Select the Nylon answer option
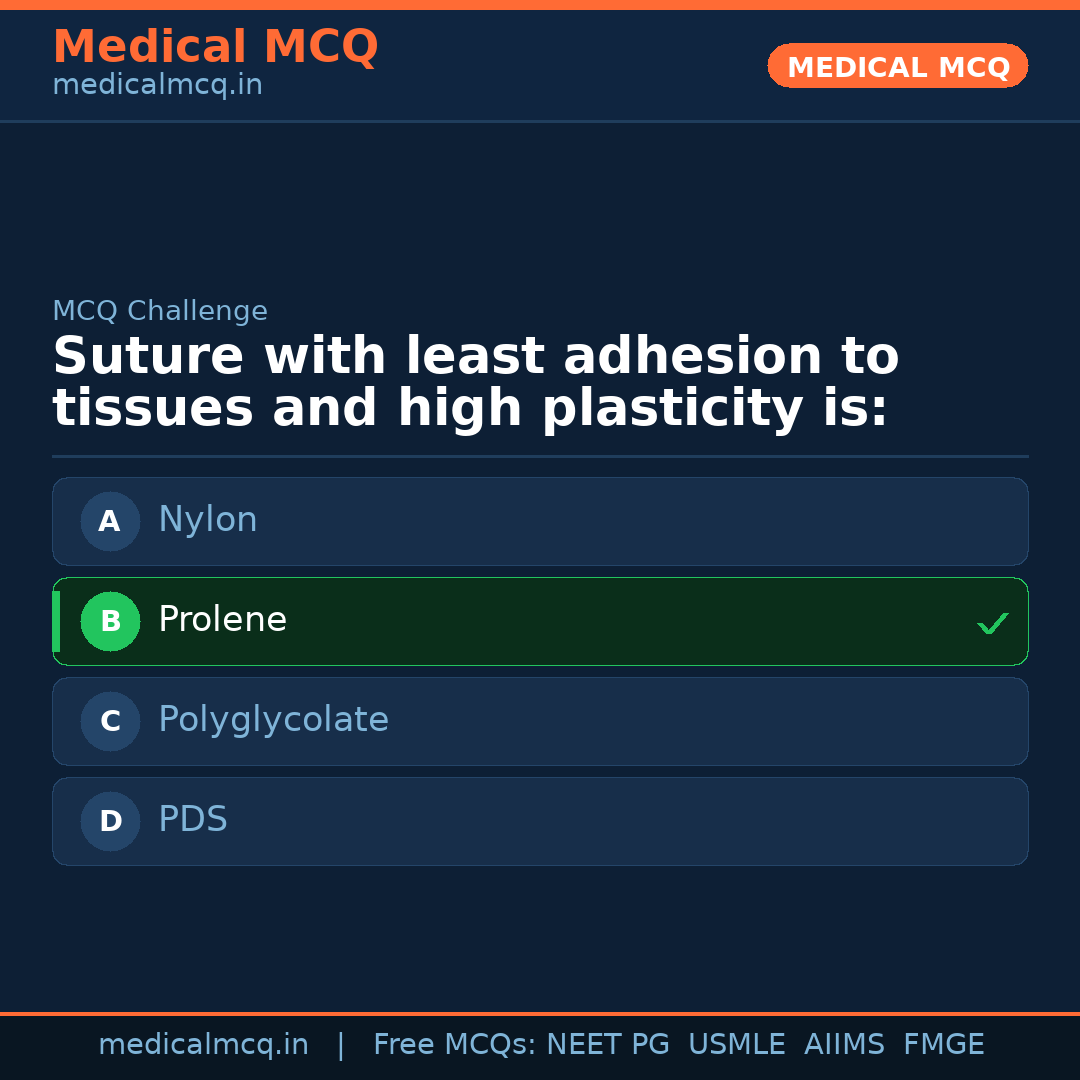The width and height of the screenshot is (1080, 1080). [540, 521]
